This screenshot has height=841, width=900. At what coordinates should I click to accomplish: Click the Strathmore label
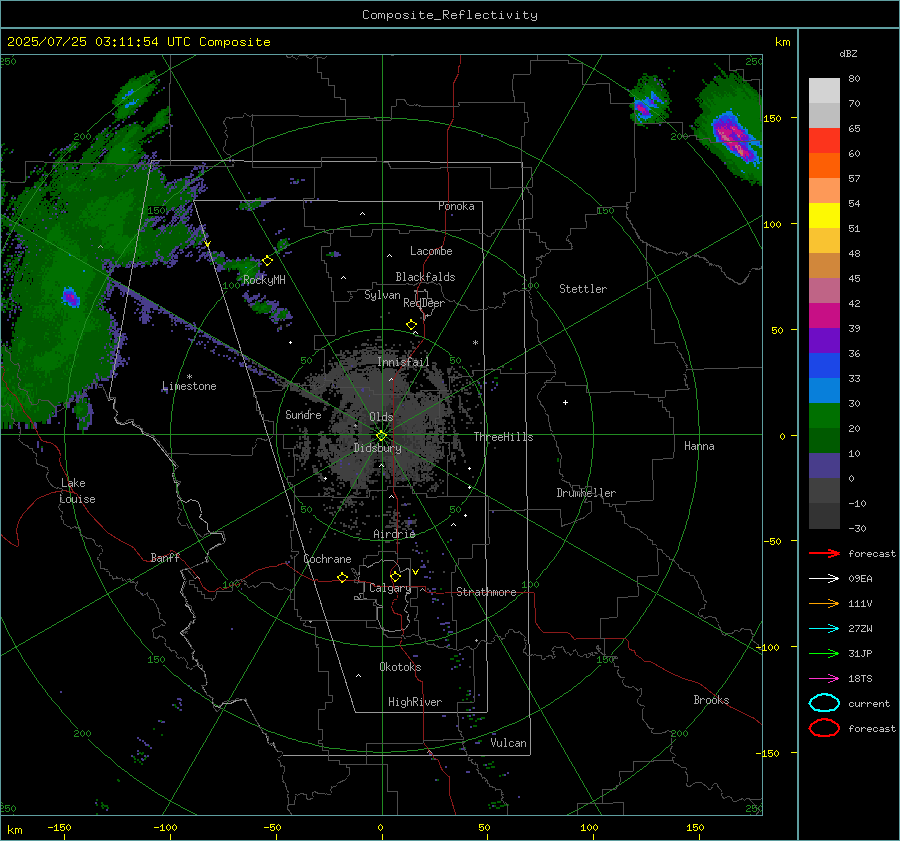point(486,592)
